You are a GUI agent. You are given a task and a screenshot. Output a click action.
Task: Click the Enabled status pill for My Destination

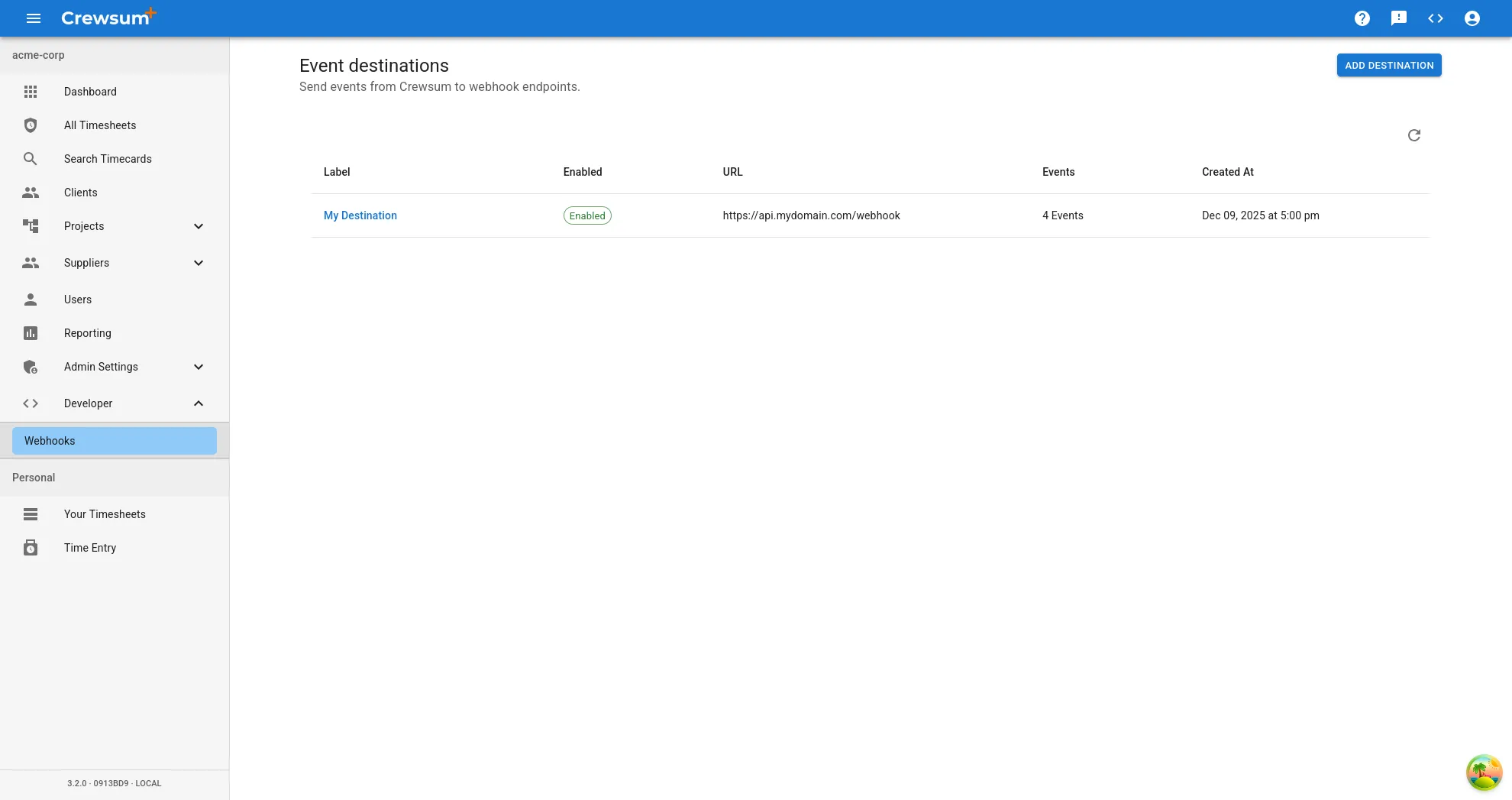pyautogui.click(x=586, y=215)
